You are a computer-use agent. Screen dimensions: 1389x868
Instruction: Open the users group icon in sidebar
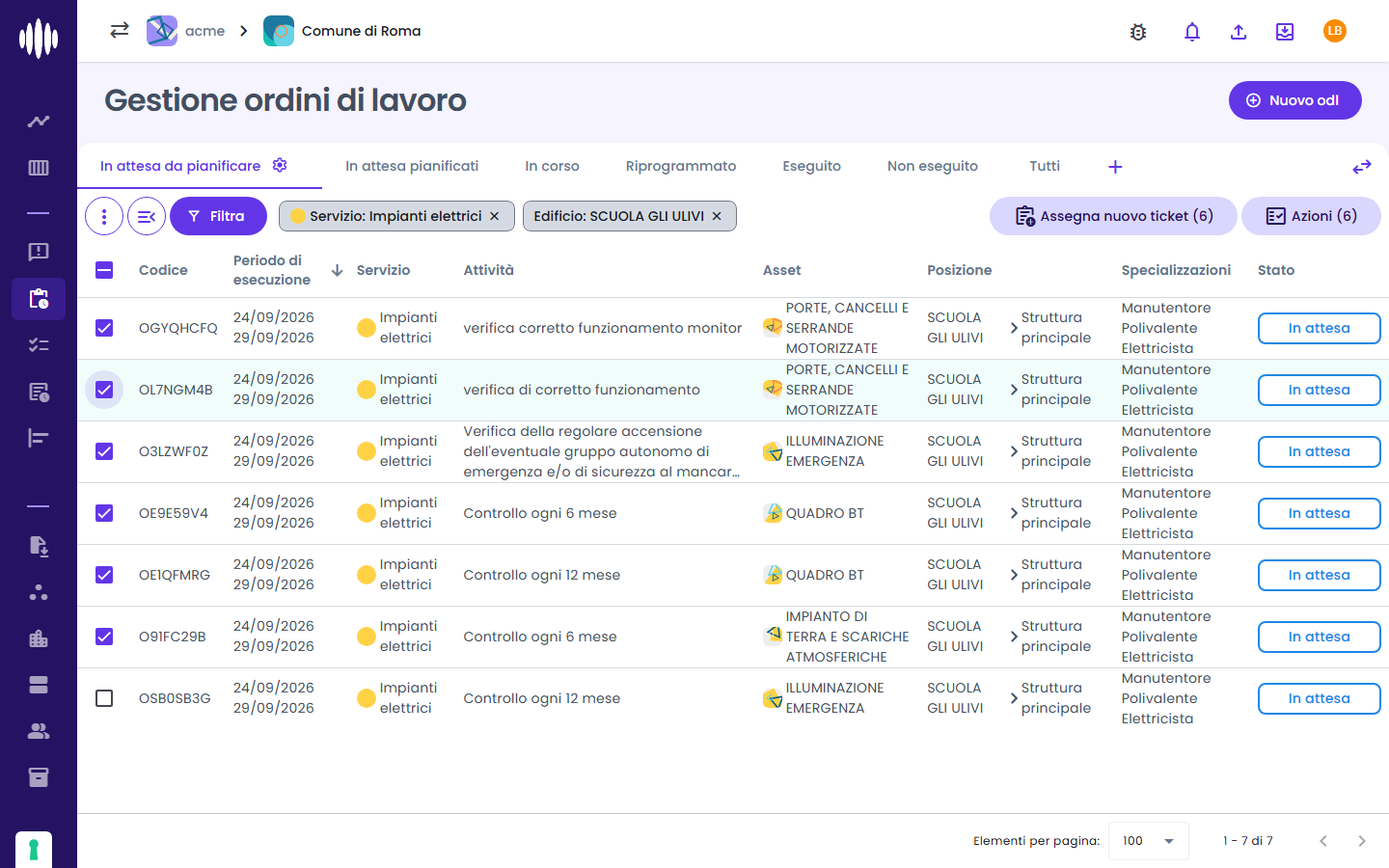pyautogui.click(x=39, y=731)
